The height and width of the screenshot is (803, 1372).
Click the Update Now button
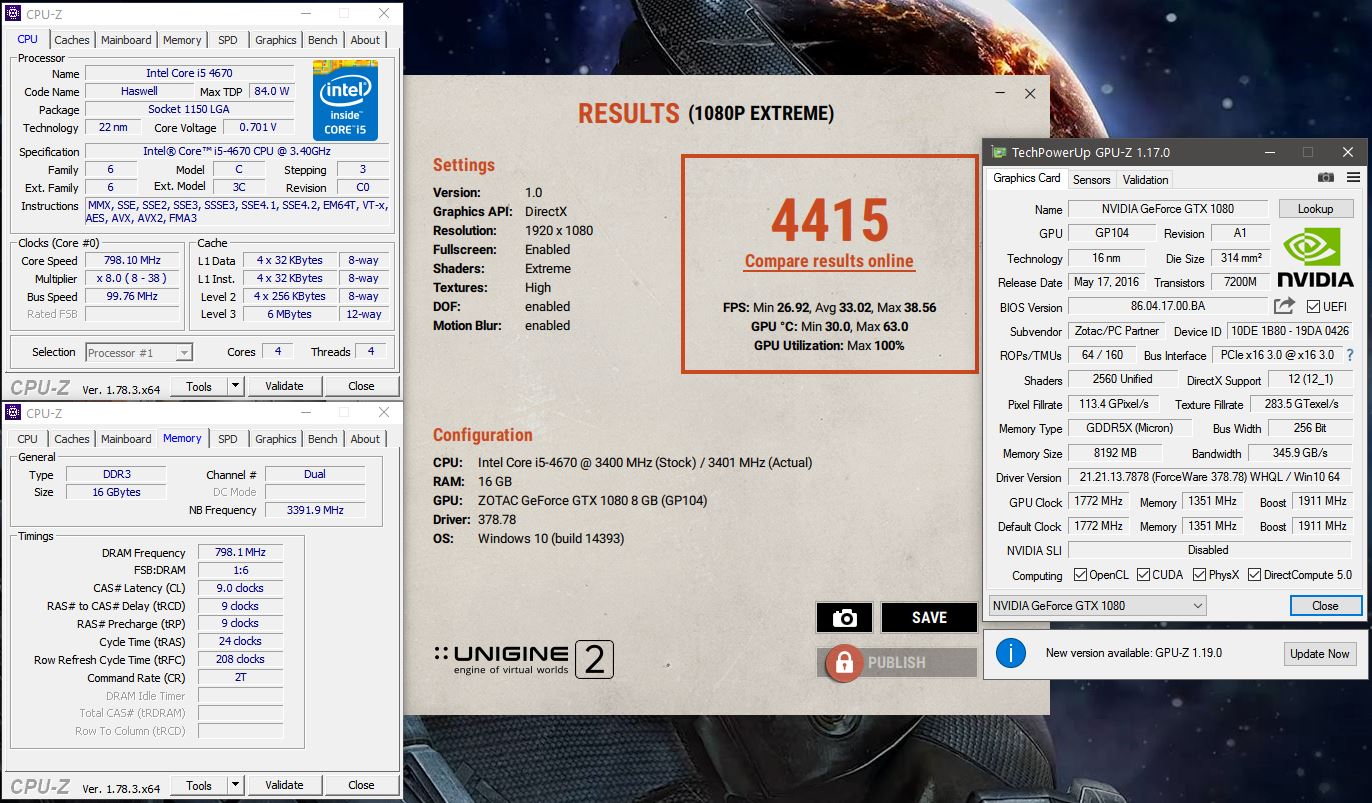[x=1319, y=654]
